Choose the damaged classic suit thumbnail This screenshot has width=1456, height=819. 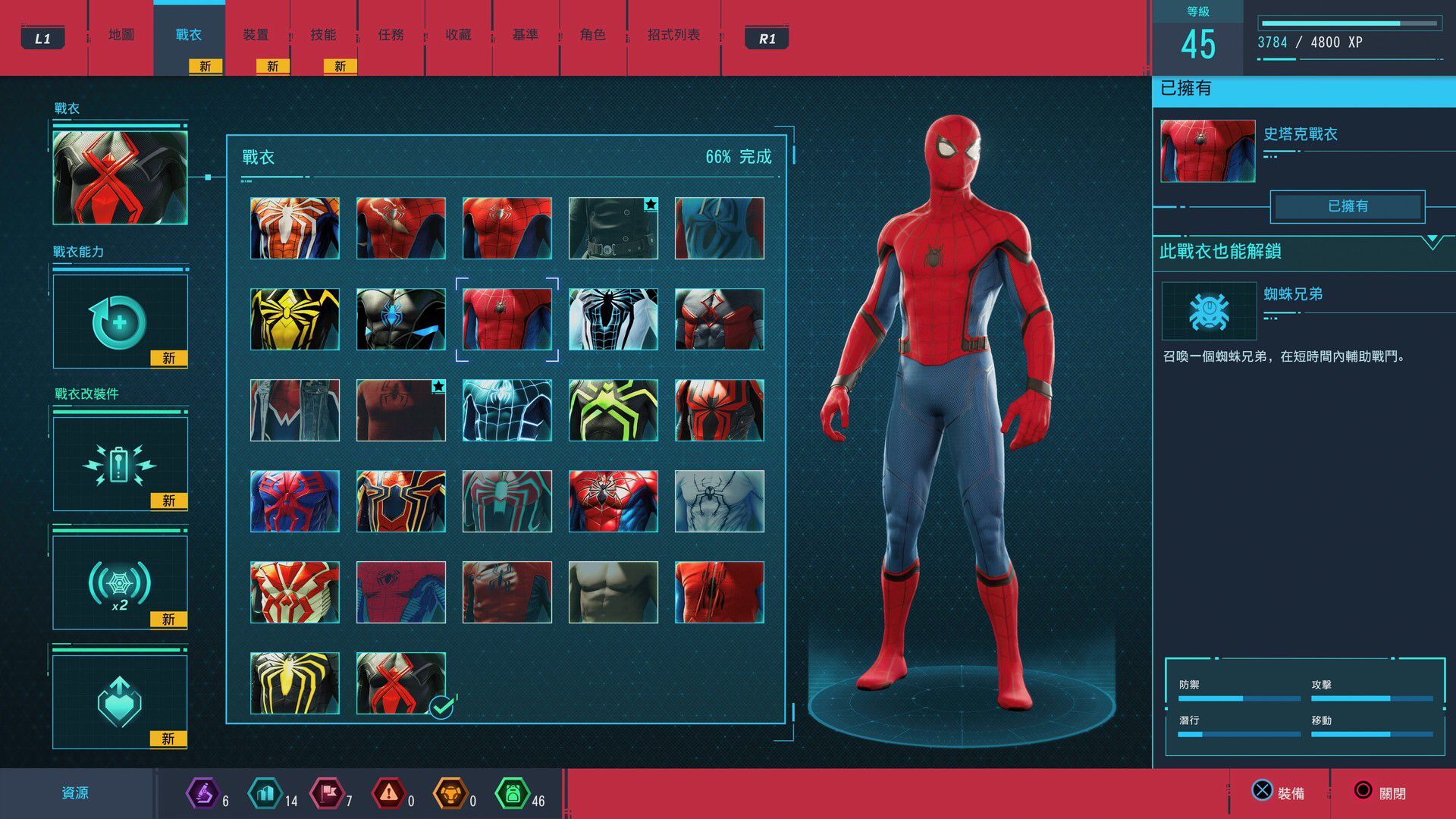pos(401,228)
